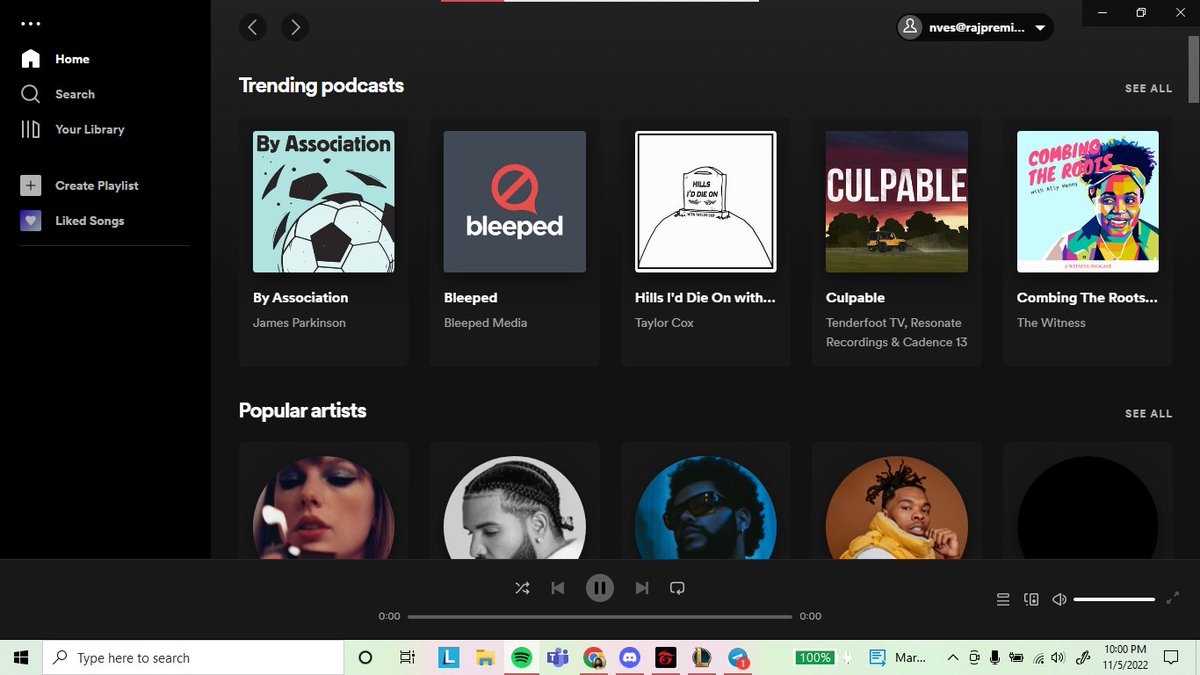
Task: Open Google Chrome from taskbar
Action: coord(594,658)
